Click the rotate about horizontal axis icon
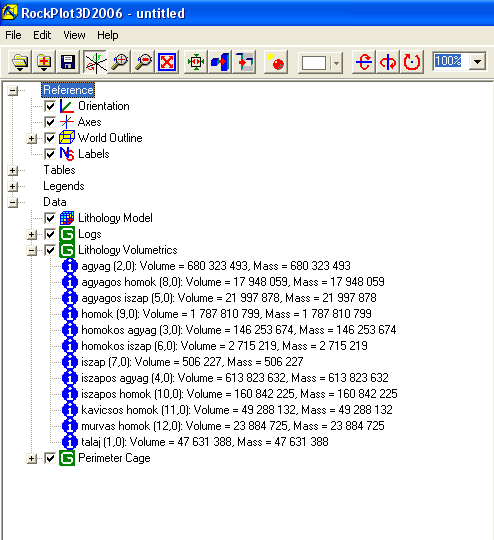 click(364, 62)
